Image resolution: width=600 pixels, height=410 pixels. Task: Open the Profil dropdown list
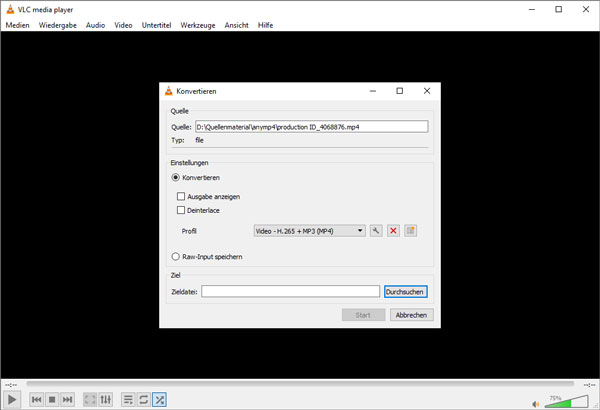pos(309,231)
